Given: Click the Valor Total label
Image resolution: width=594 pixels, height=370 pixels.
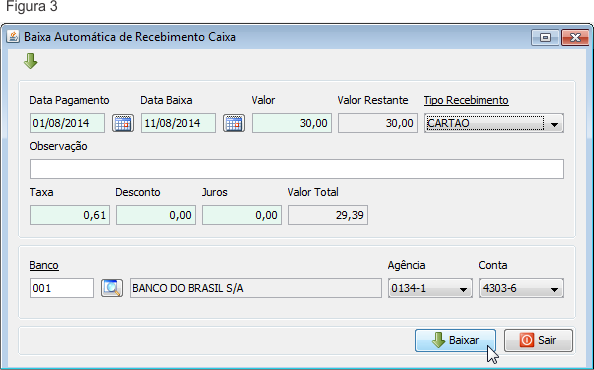Looking at the screenshot, I should 313,192.
